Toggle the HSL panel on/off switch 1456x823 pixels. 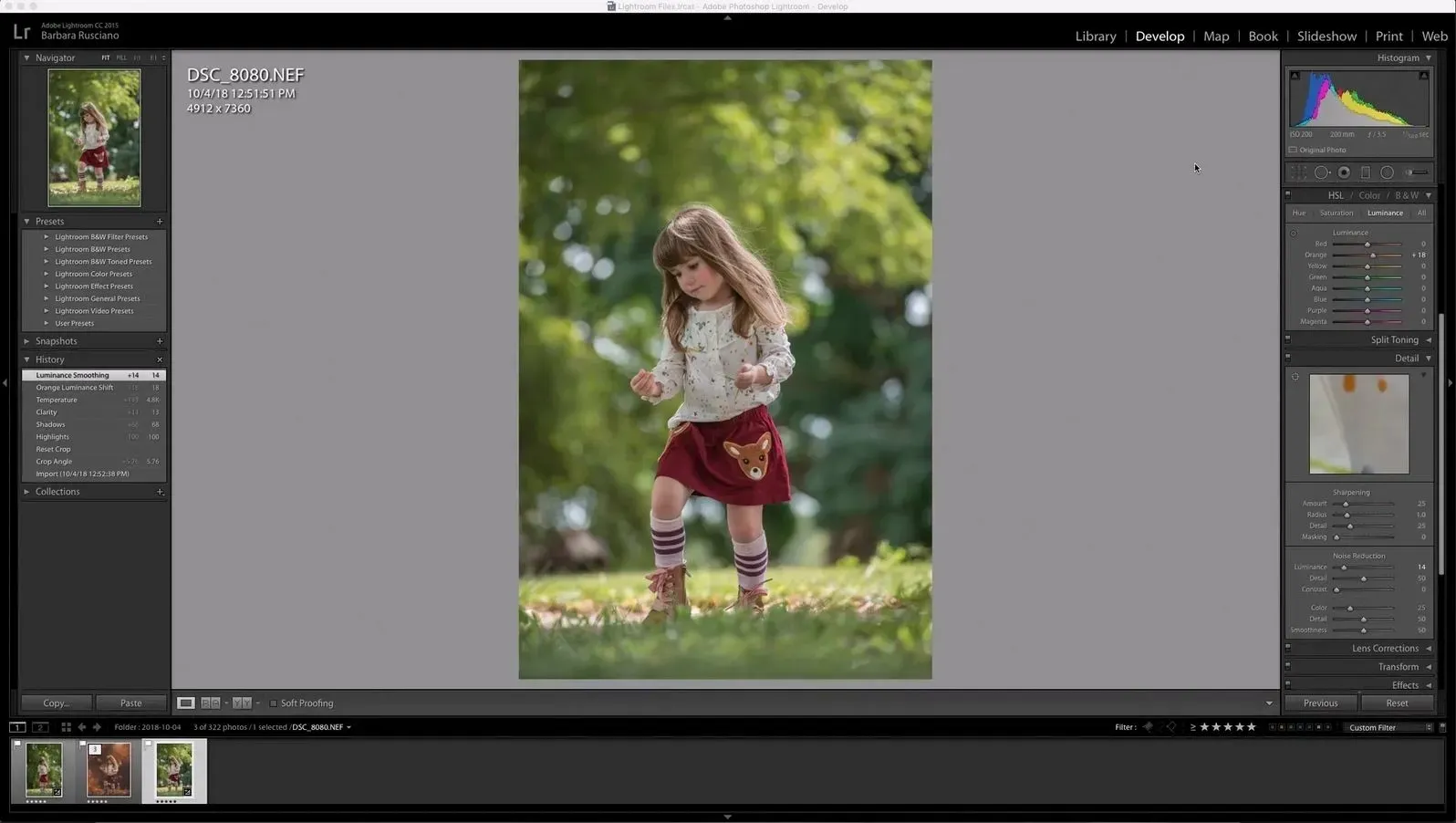(x=1288, y=194)
